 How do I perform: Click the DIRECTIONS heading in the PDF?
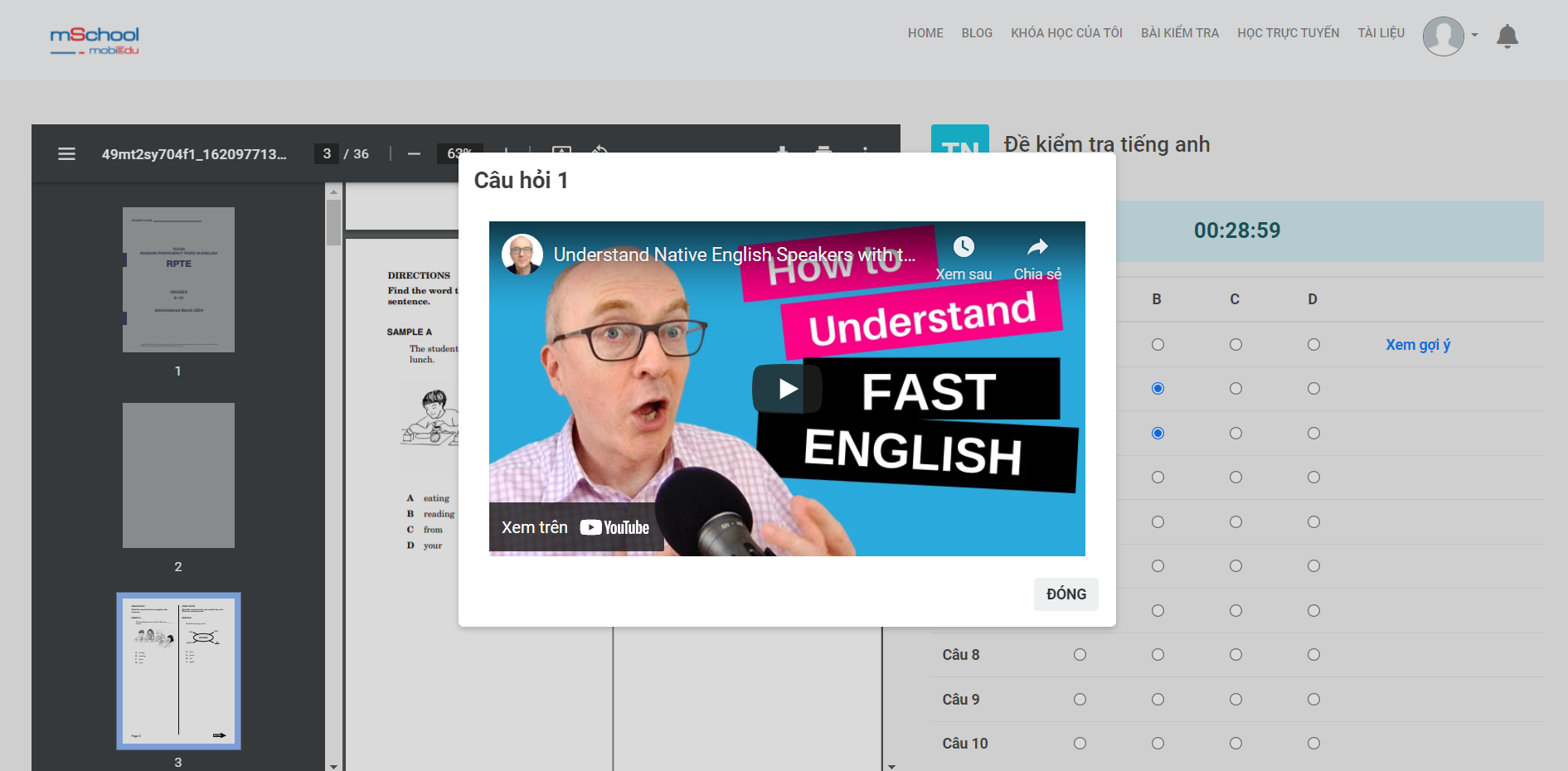pos(419,275)
